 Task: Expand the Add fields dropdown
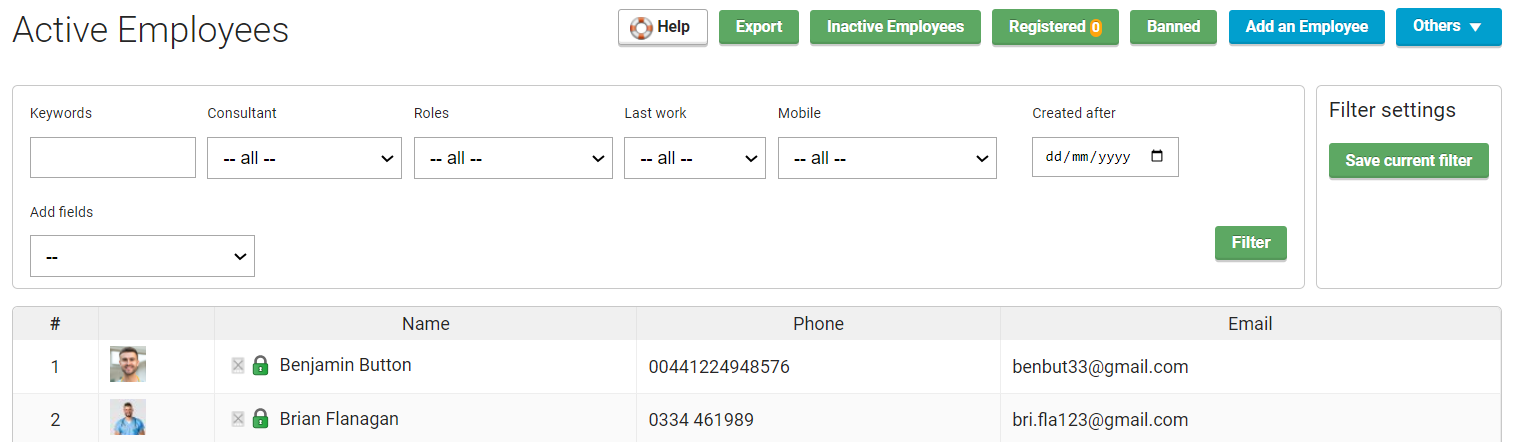point(142,256)
